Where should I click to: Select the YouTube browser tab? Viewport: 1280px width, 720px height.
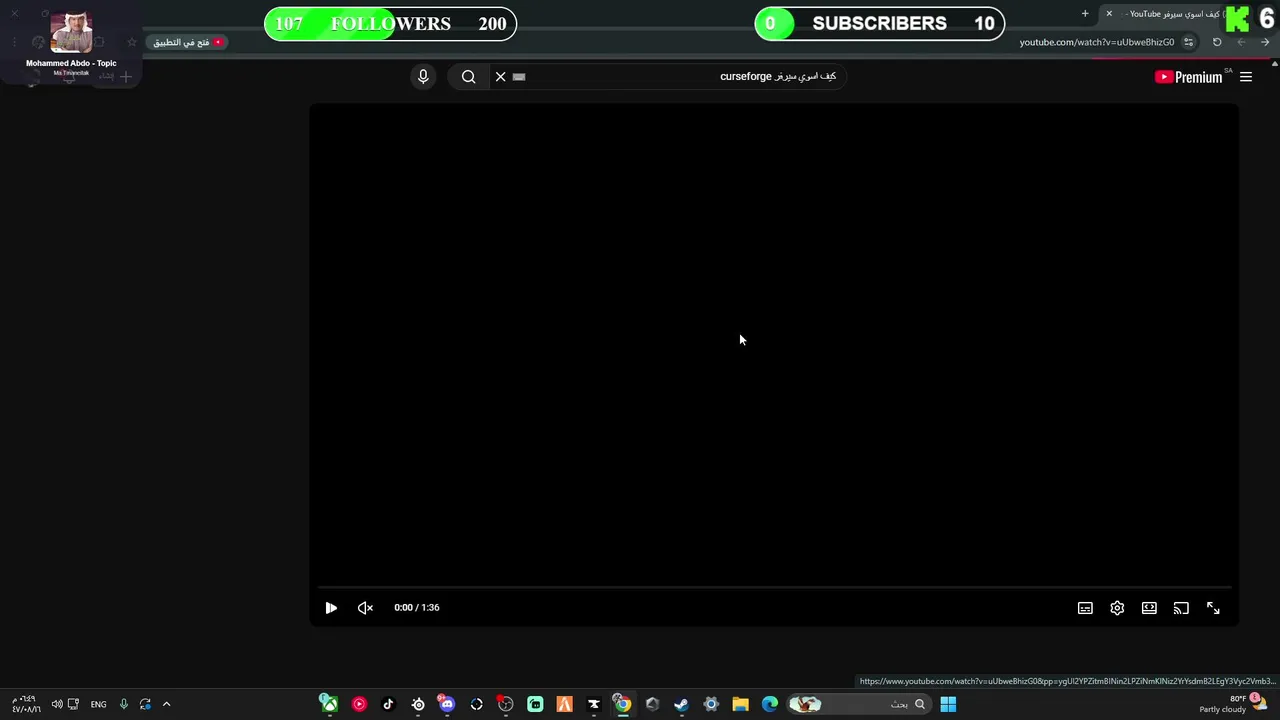coord(1174,14)
